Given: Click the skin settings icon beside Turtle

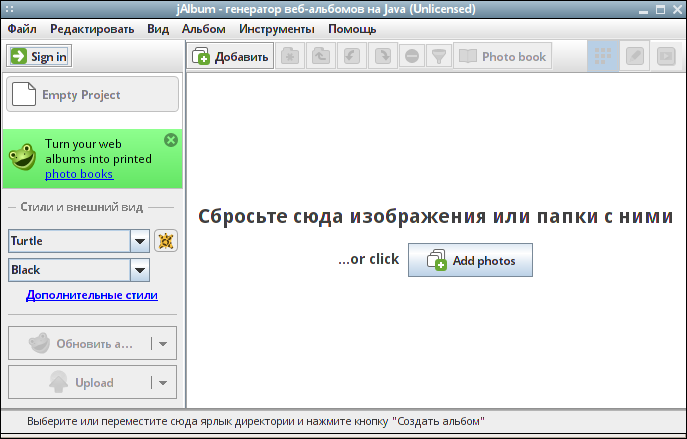Looking at the screenshot, I should (x=166, y=241).
